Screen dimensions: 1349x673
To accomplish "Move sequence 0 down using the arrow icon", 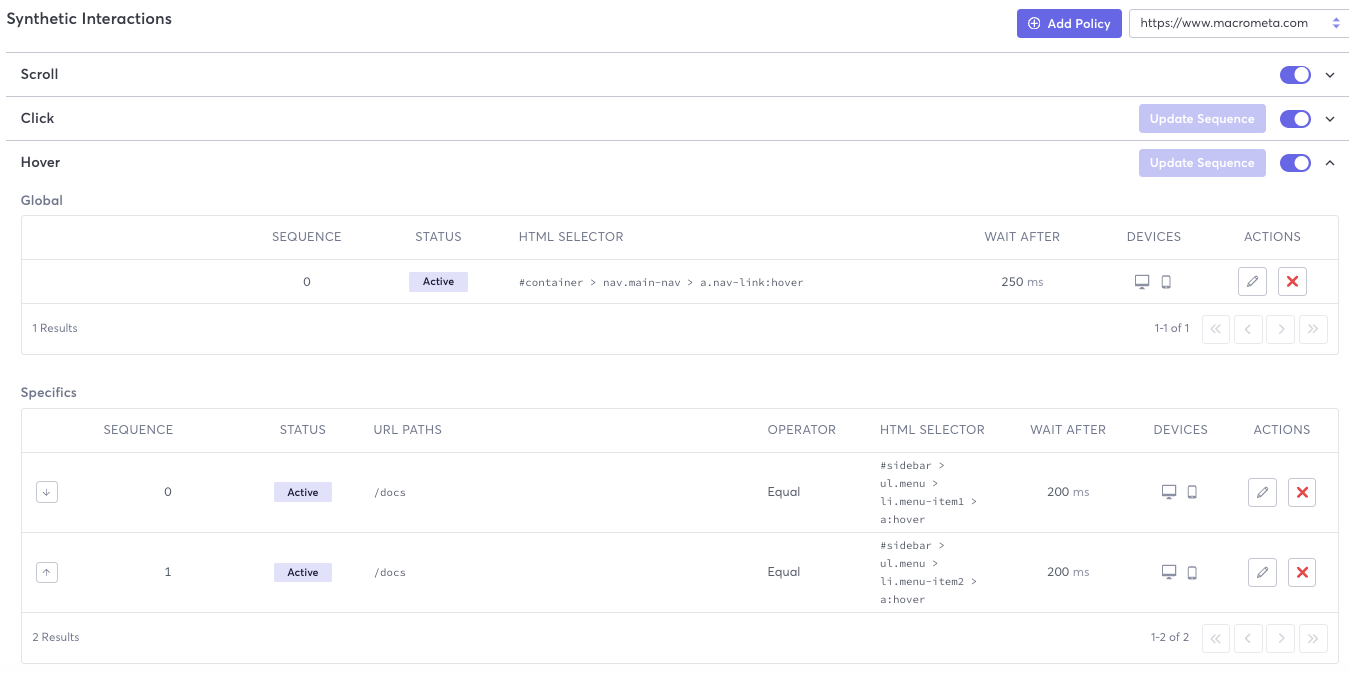I will click(x=47, y=492).
